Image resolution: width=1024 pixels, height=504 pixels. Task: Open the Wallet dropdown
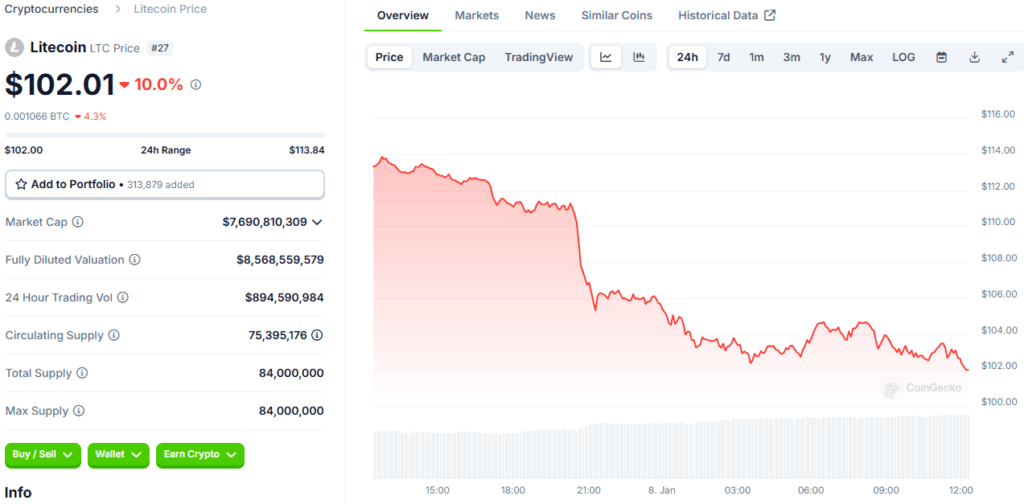(x=118, y=455)
